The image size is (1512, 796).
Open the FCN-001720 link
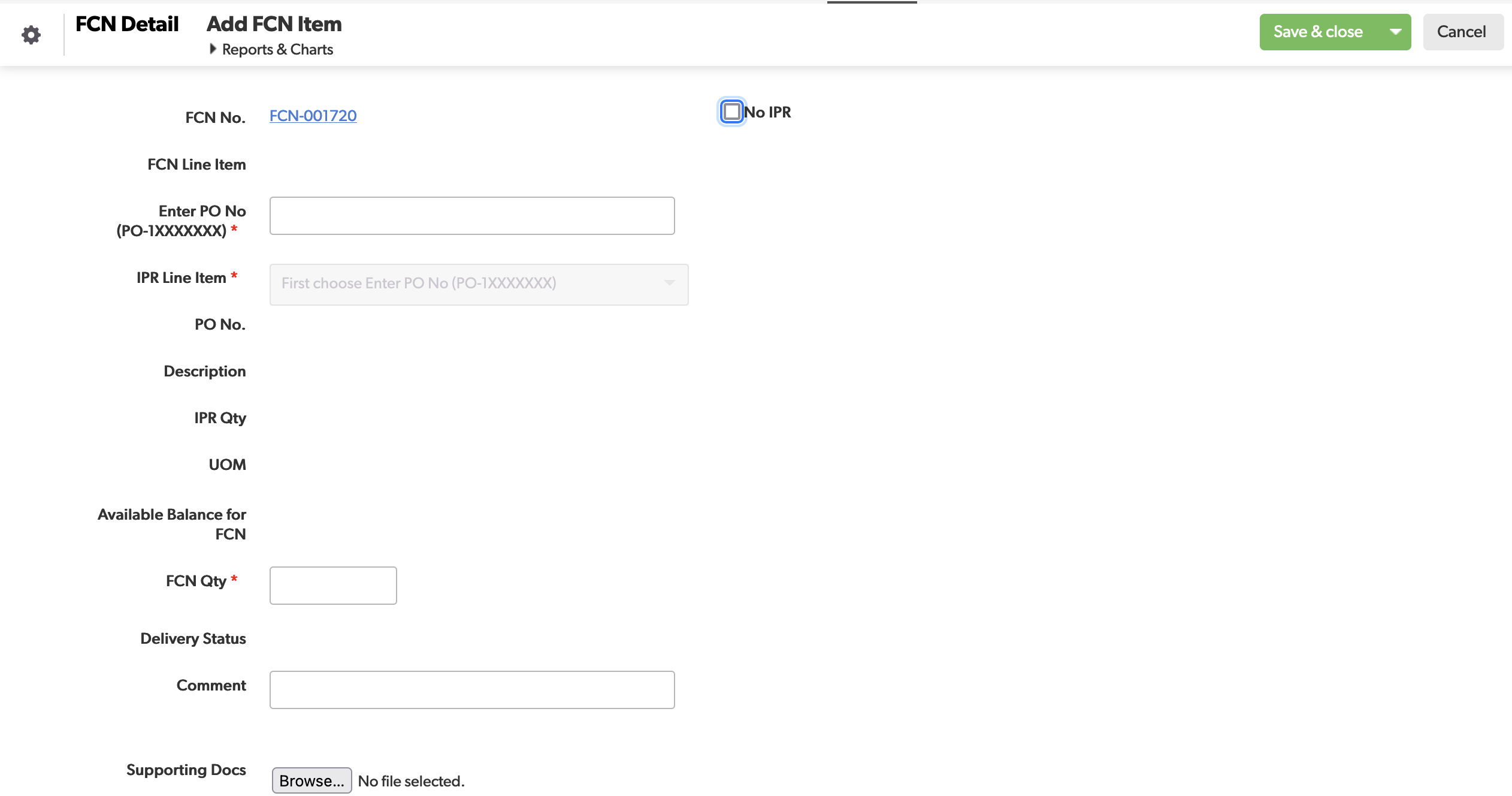(x=313, y=116)
